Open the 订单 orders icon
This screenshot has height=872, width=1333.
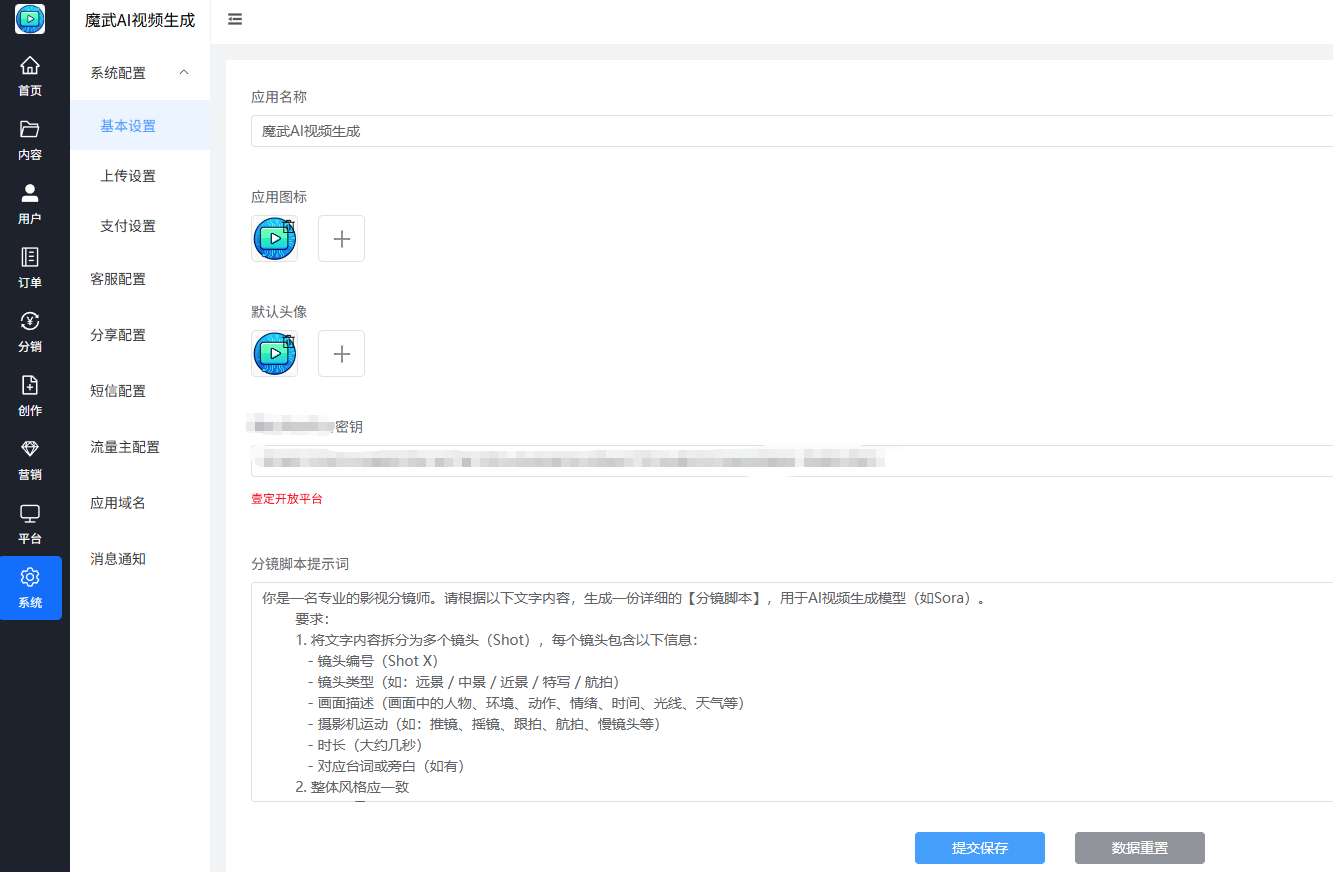(30, 257)
